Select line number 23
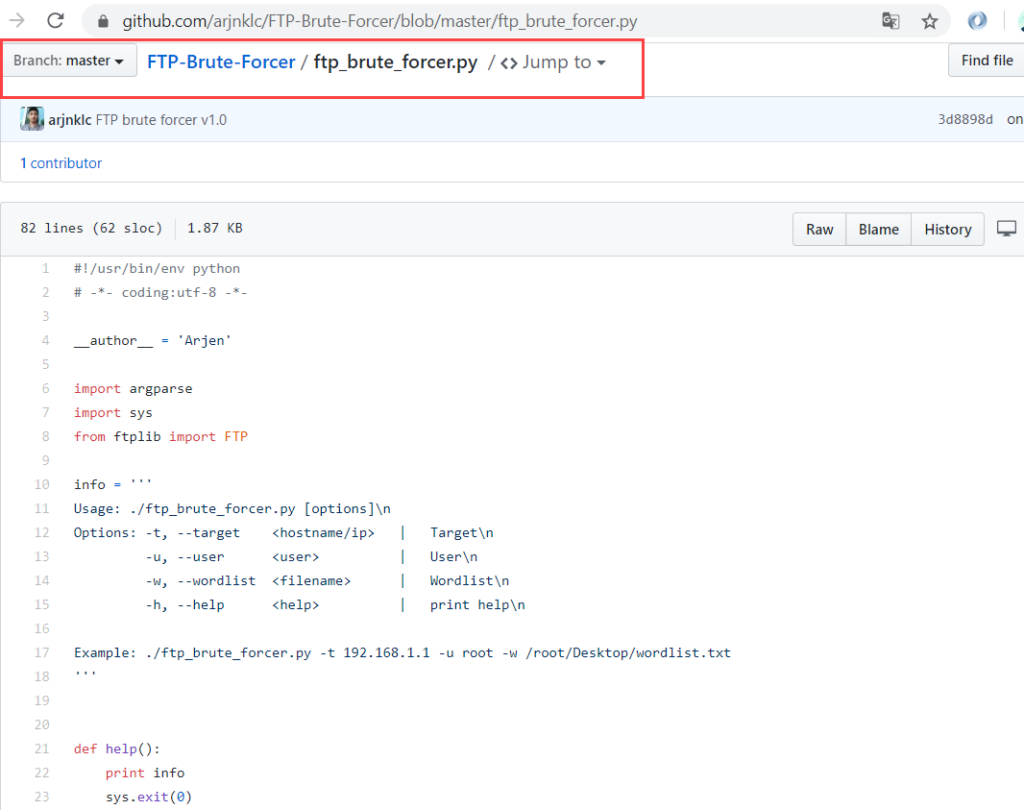The height and width of the screenshot is (810, 1024). pos(42,797)
